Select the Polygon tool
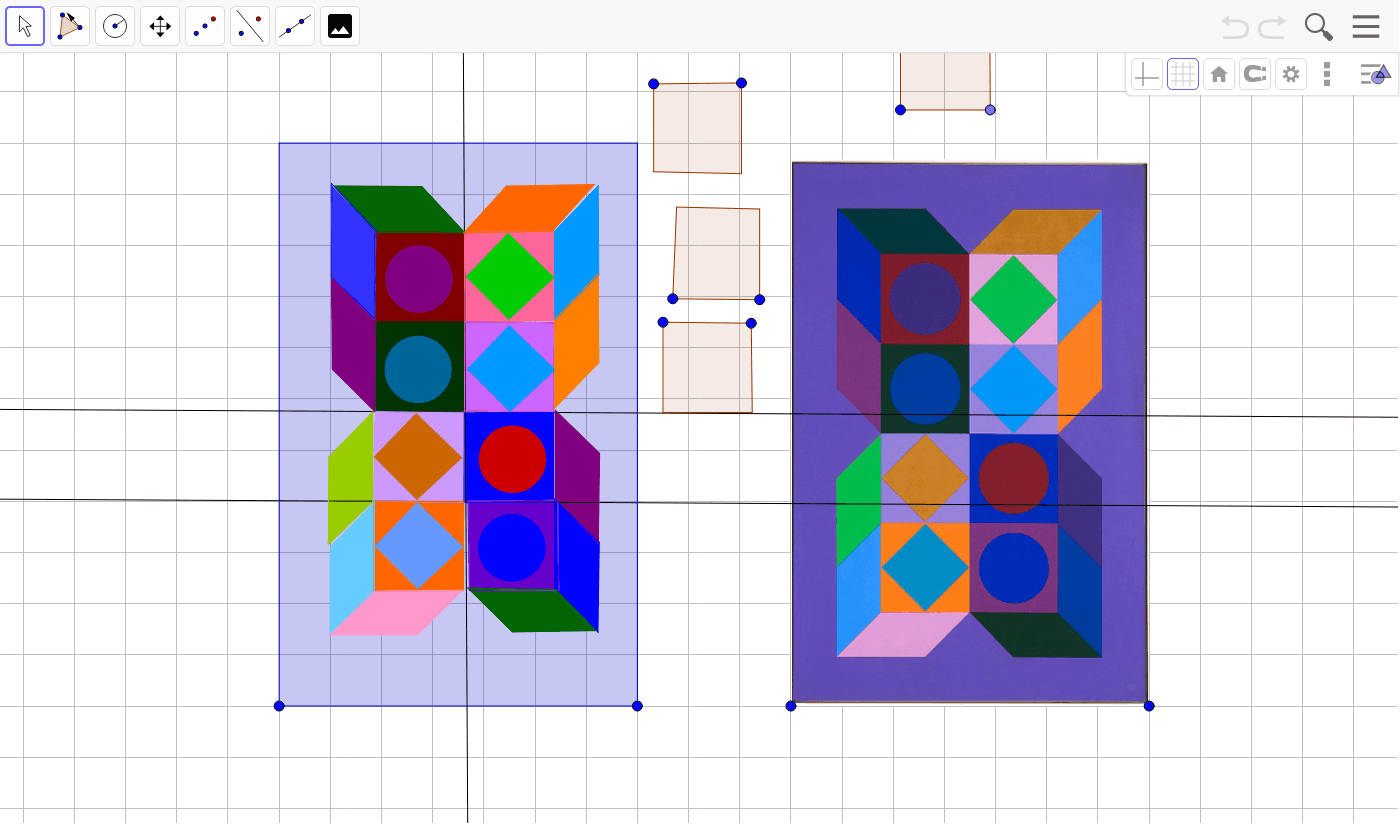This screenshot has width=1400, height=825. pos(70,26)
